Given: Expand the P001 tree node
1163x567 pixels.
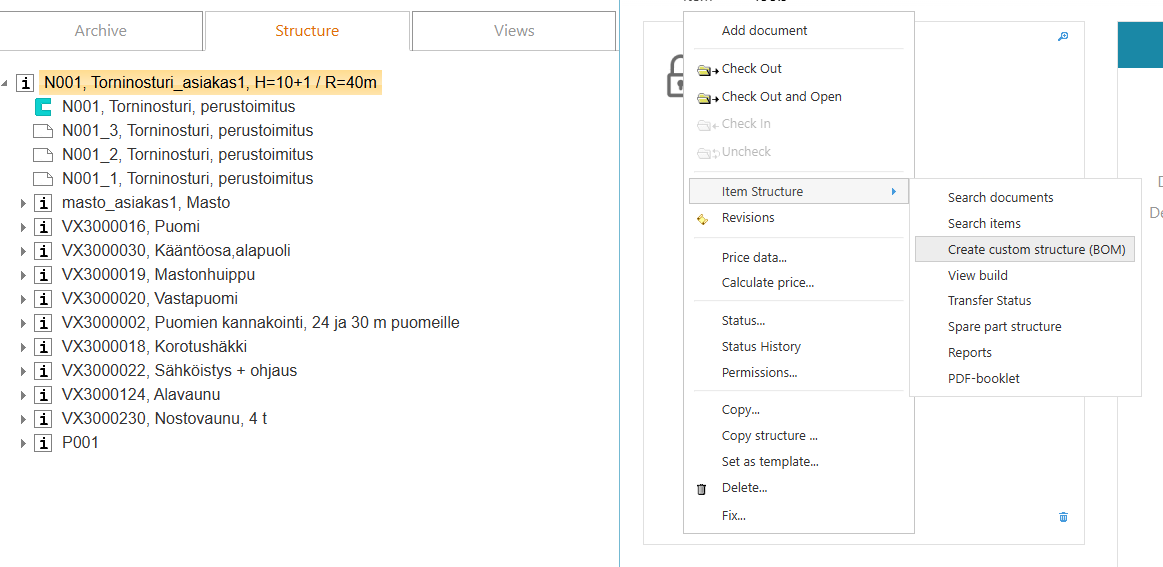Looking at the screenshot, I should (23, 443).
